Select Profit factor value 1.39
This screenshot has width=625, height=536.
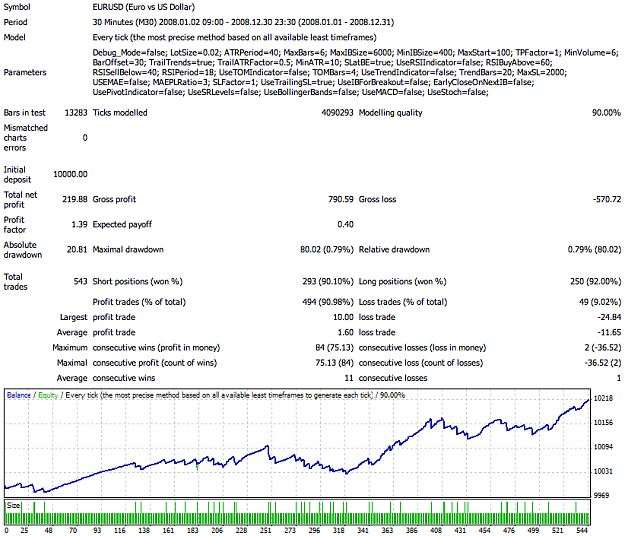(79, 224)
